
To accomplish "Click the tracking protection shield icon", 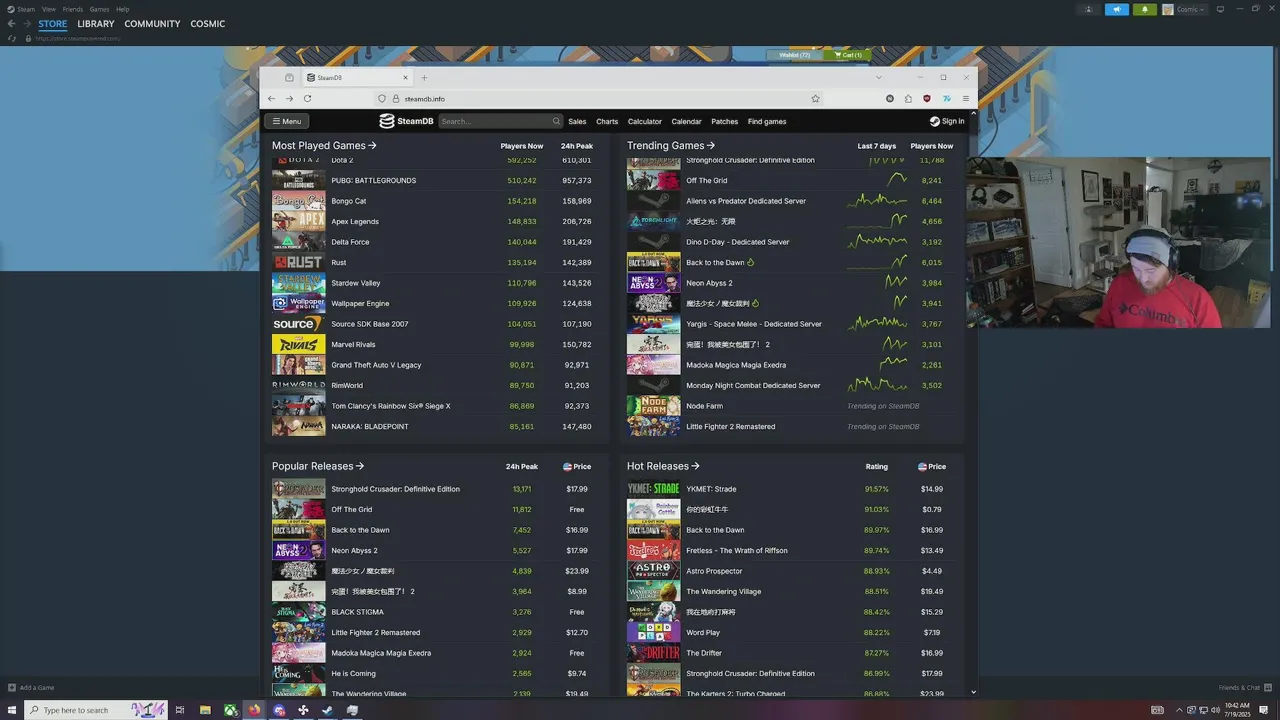I will coord(382,98).
